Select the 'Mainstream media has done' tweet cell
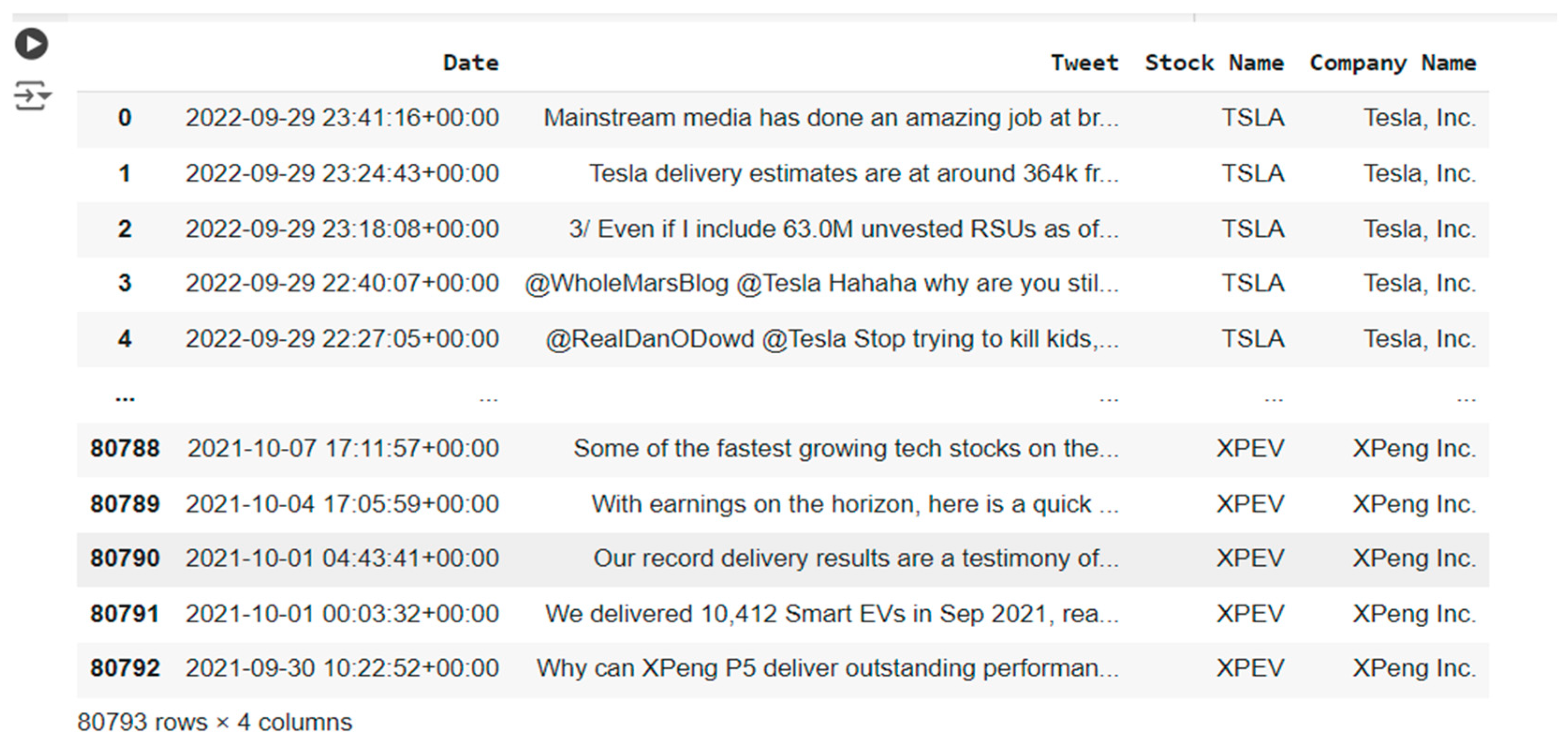The width and height of the screenshot is (1568, 744). point(831,117)
